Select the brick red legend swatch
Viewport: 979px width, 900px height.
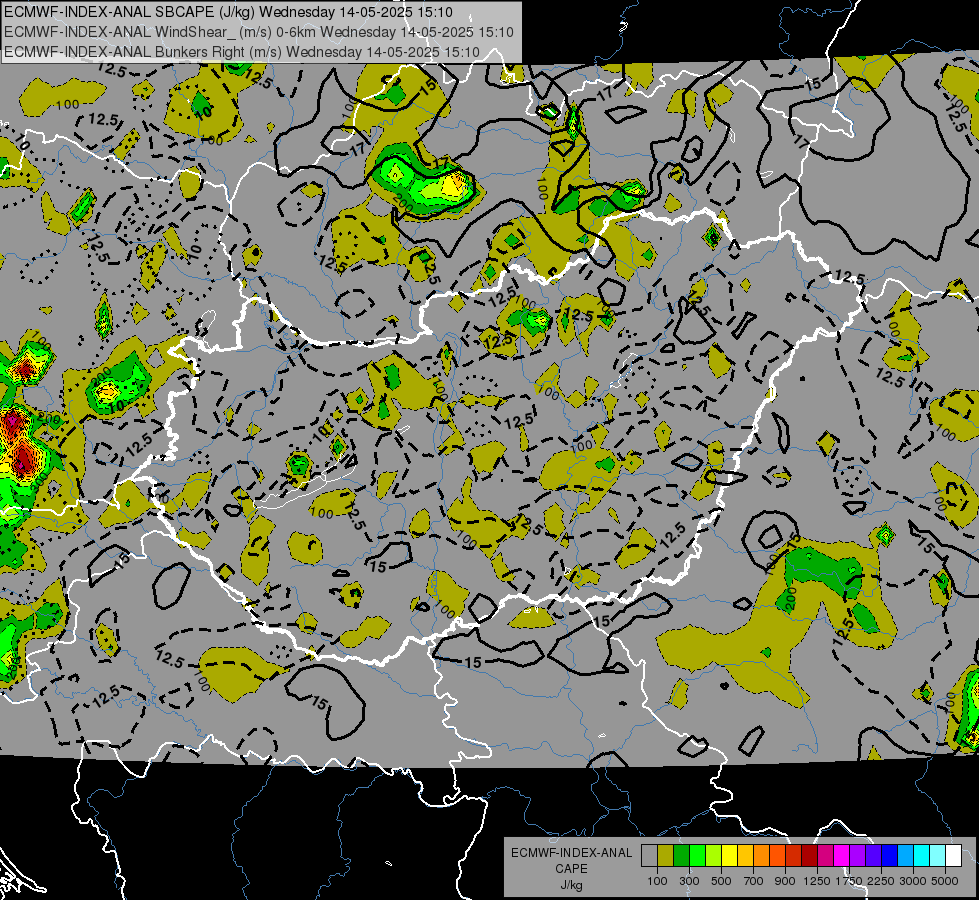[x=794, y=855]
